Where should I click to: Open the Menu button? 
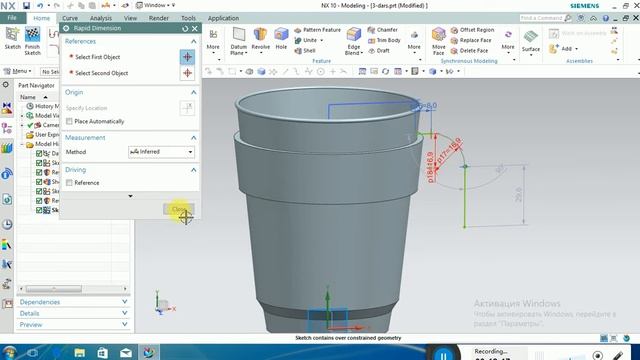coord(18,71)
